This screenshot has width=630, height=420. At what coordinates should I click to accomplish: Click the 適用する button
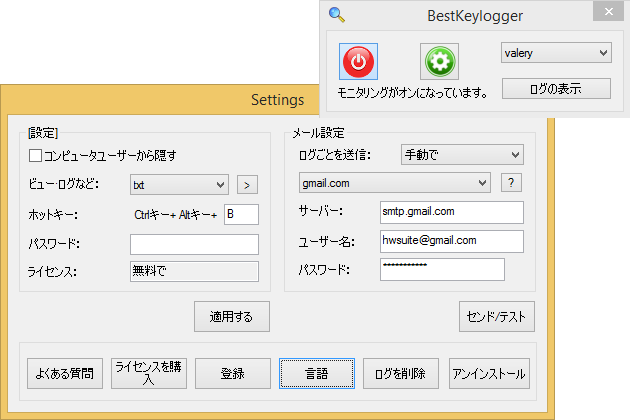(232, 317)
